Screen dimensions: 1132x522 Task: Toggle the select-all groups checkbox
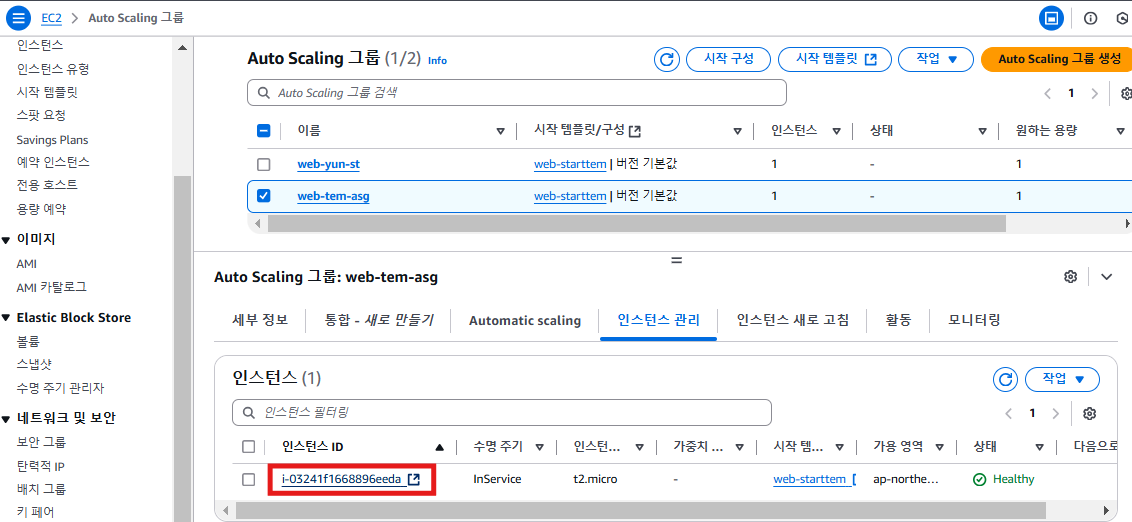pos(264,131)
